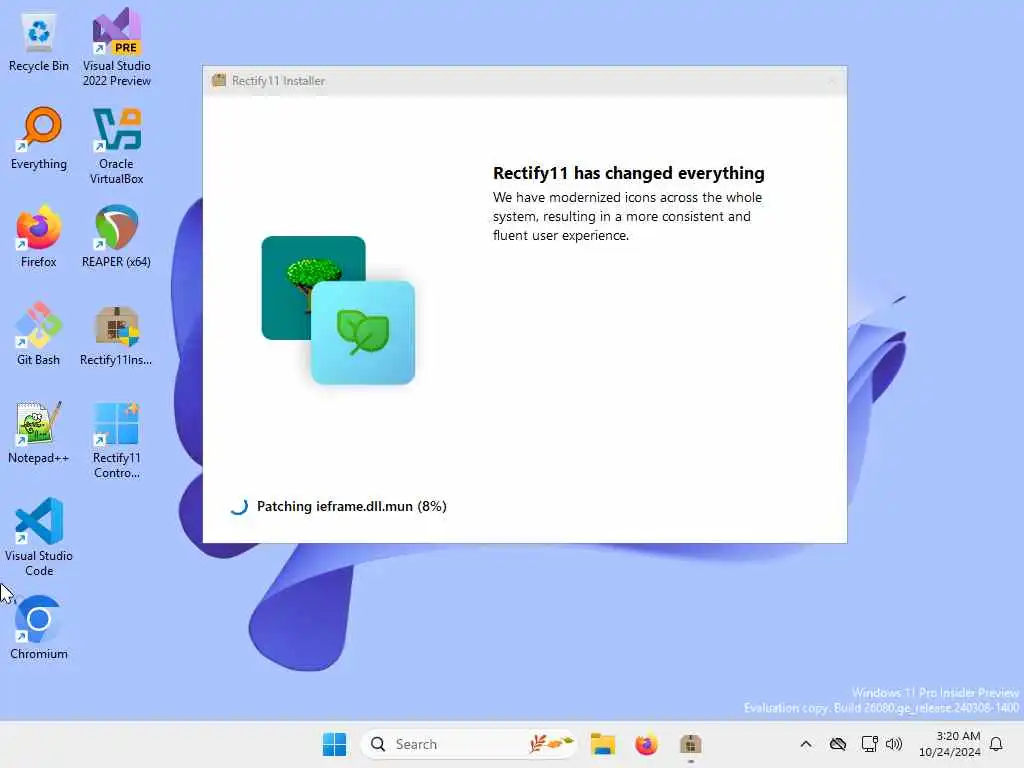The height and width of the screenshot is (768, 1024).
Task: Click the 'Rectify11 Installer' window title text
Action: (278, 80)
